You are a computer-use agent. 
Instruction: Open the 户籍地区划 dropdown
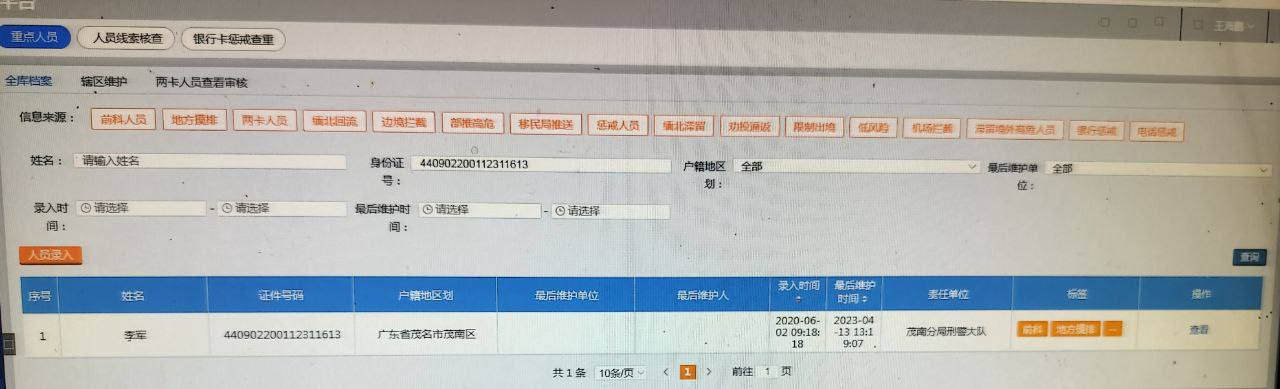coord(856,167)
